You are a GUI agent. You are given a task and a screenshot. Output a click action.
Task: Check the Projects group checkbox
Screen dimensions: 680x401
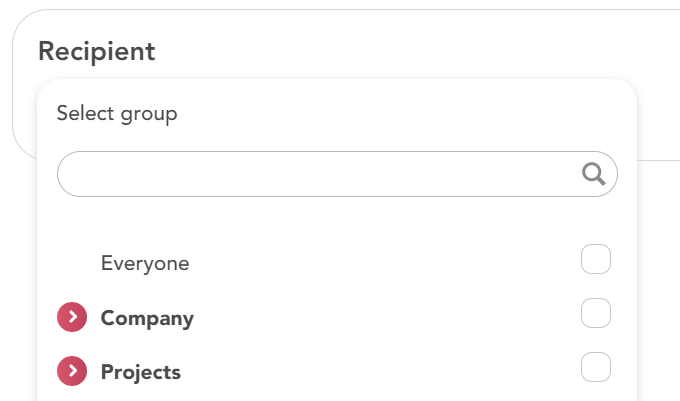click(x=596, y=367)
